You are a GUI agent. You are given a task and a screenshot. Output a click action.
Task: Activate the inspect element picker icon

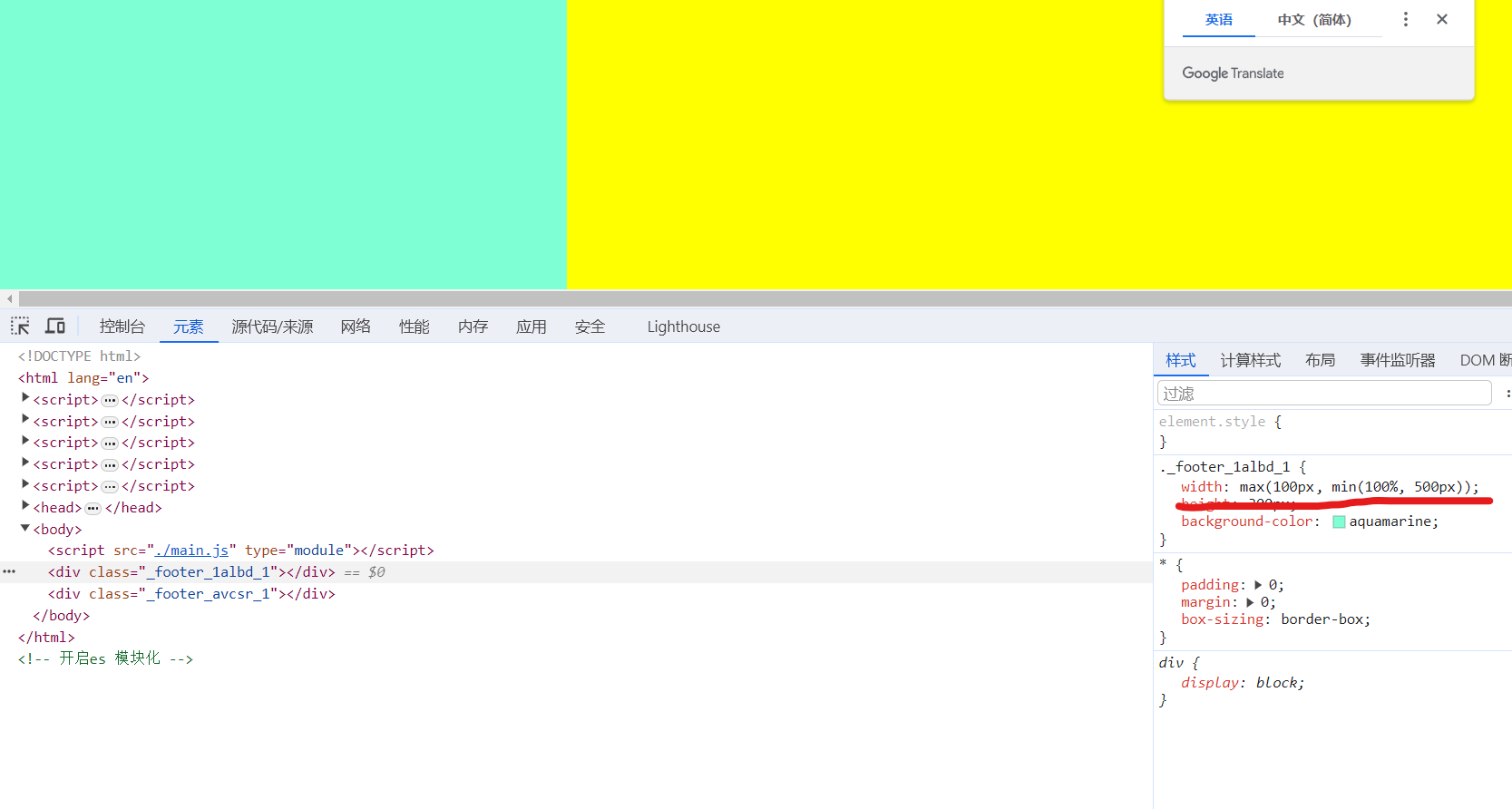coord(20,327)
